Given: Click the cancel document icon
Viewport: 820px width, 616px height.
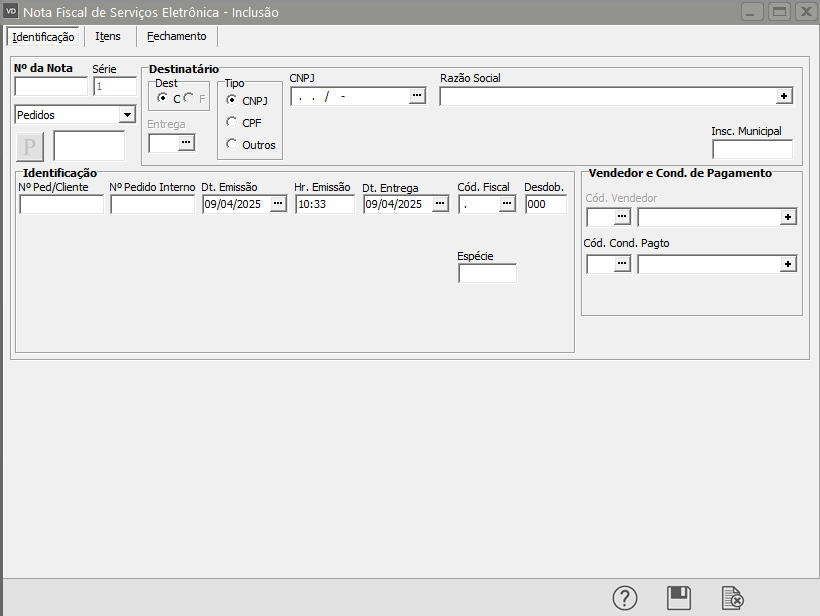Looking at the screenshot, I should [x=733, y=598].
